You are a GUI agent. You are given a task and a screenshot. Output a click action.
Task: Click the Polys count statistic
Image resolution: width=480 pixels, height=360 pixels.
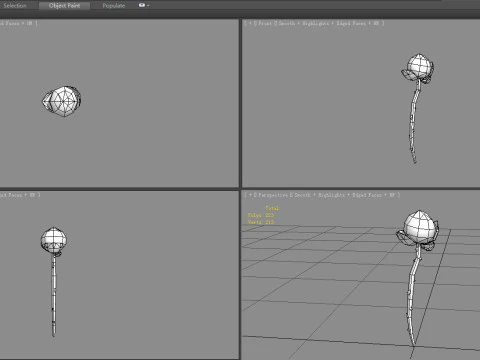(261, 215)
